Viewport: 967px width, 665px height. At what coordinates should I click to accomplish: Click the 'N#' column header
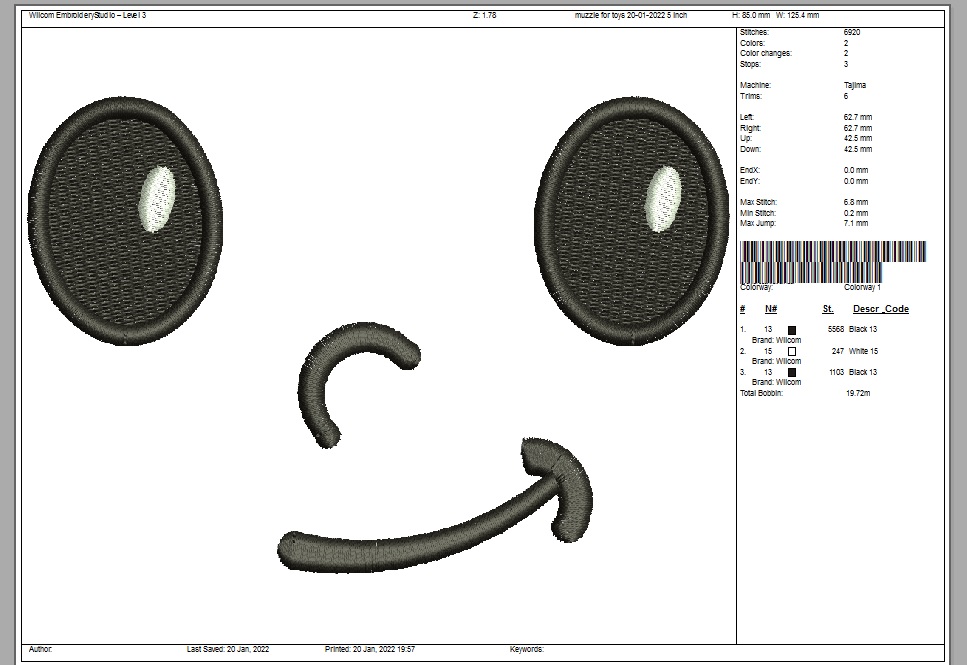click(771, 309)
